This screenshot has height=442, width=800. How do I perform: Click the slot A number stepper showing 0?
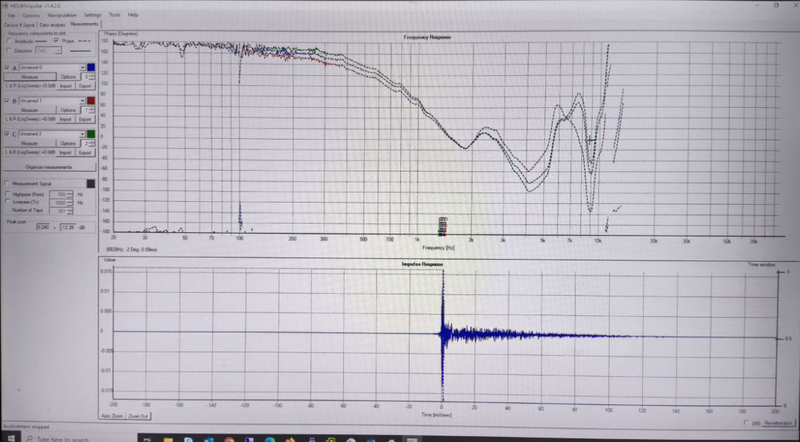coord(88,77)
